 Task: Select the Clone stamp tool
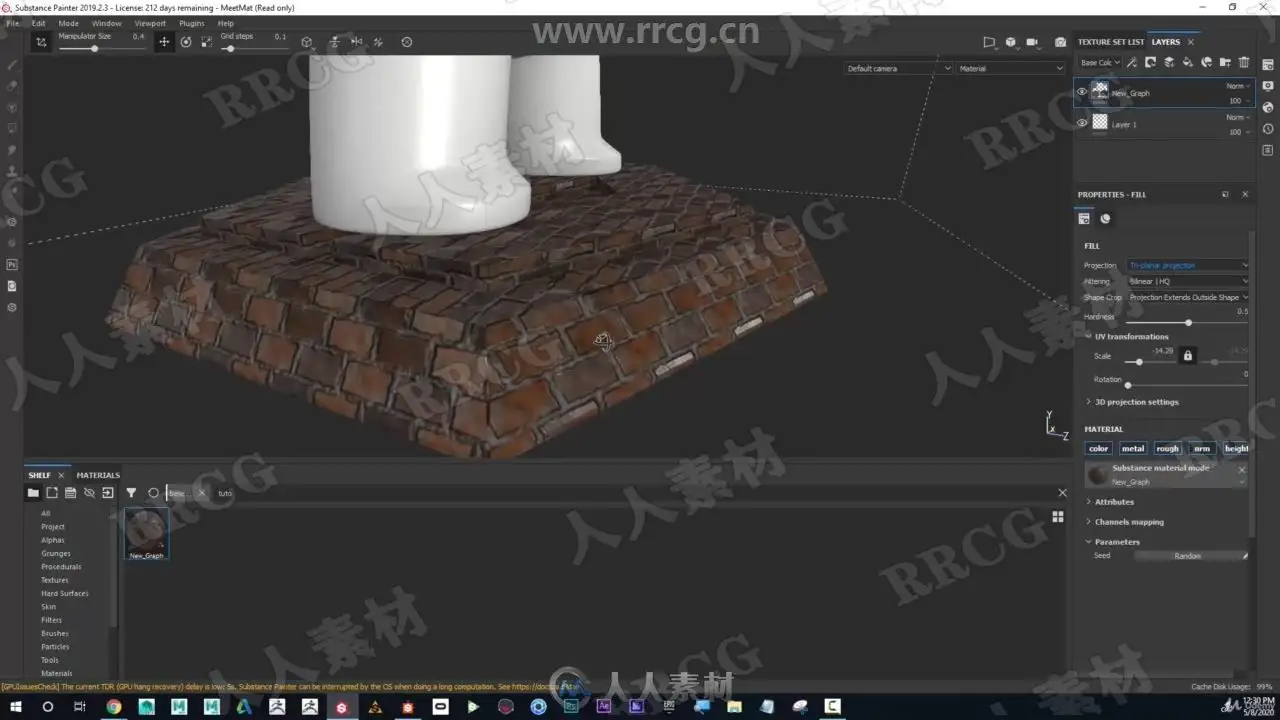[12, 171]
